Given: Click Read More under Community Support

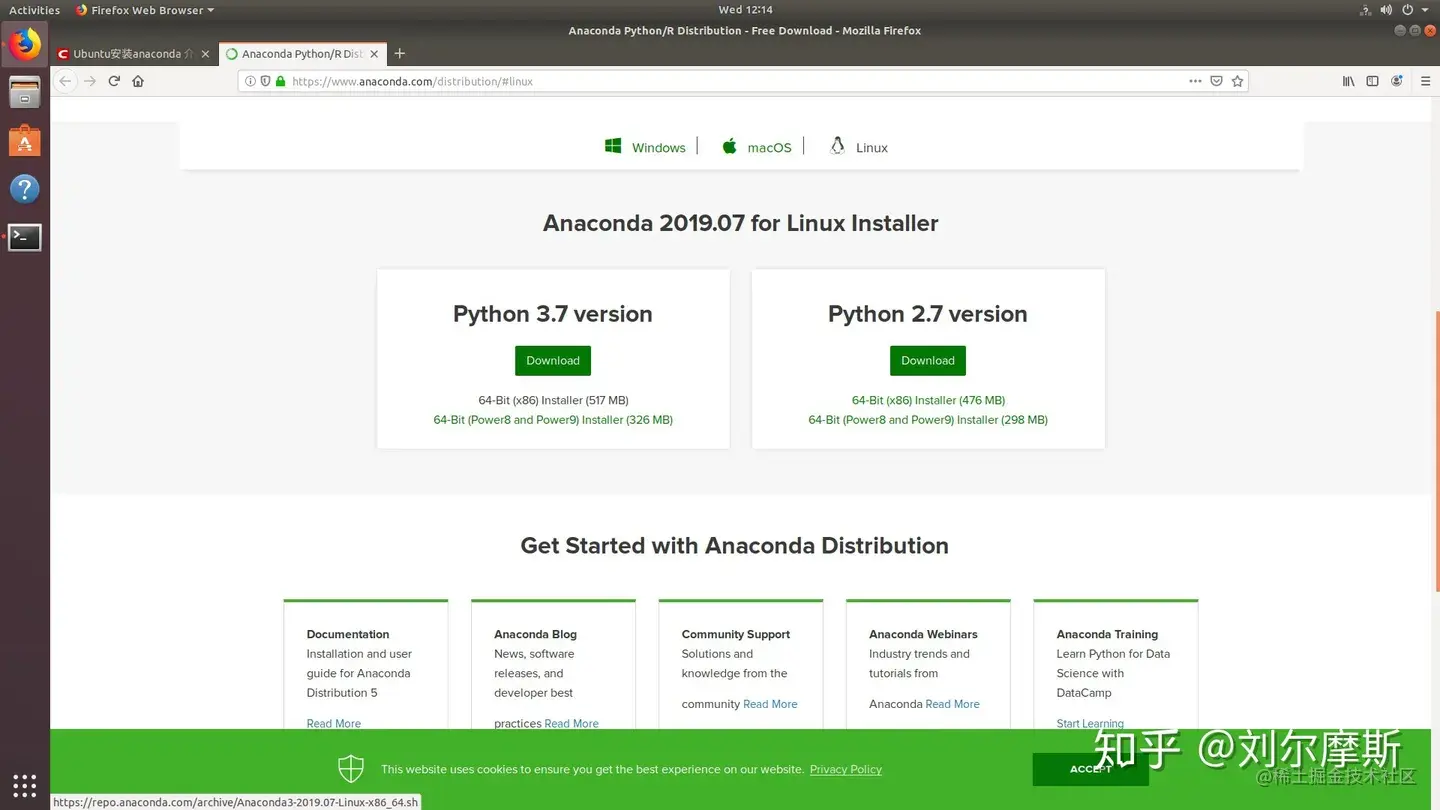Looking at the screenshot, I should 770,704.
